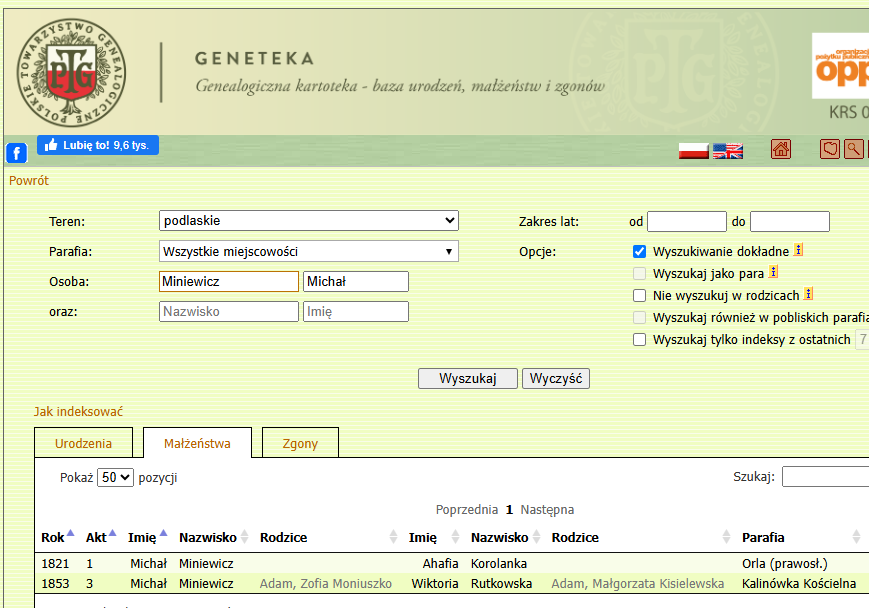Open info icon beside Wyszukaj jako para
The image size is (869, 608).
[x=774, y=272]
